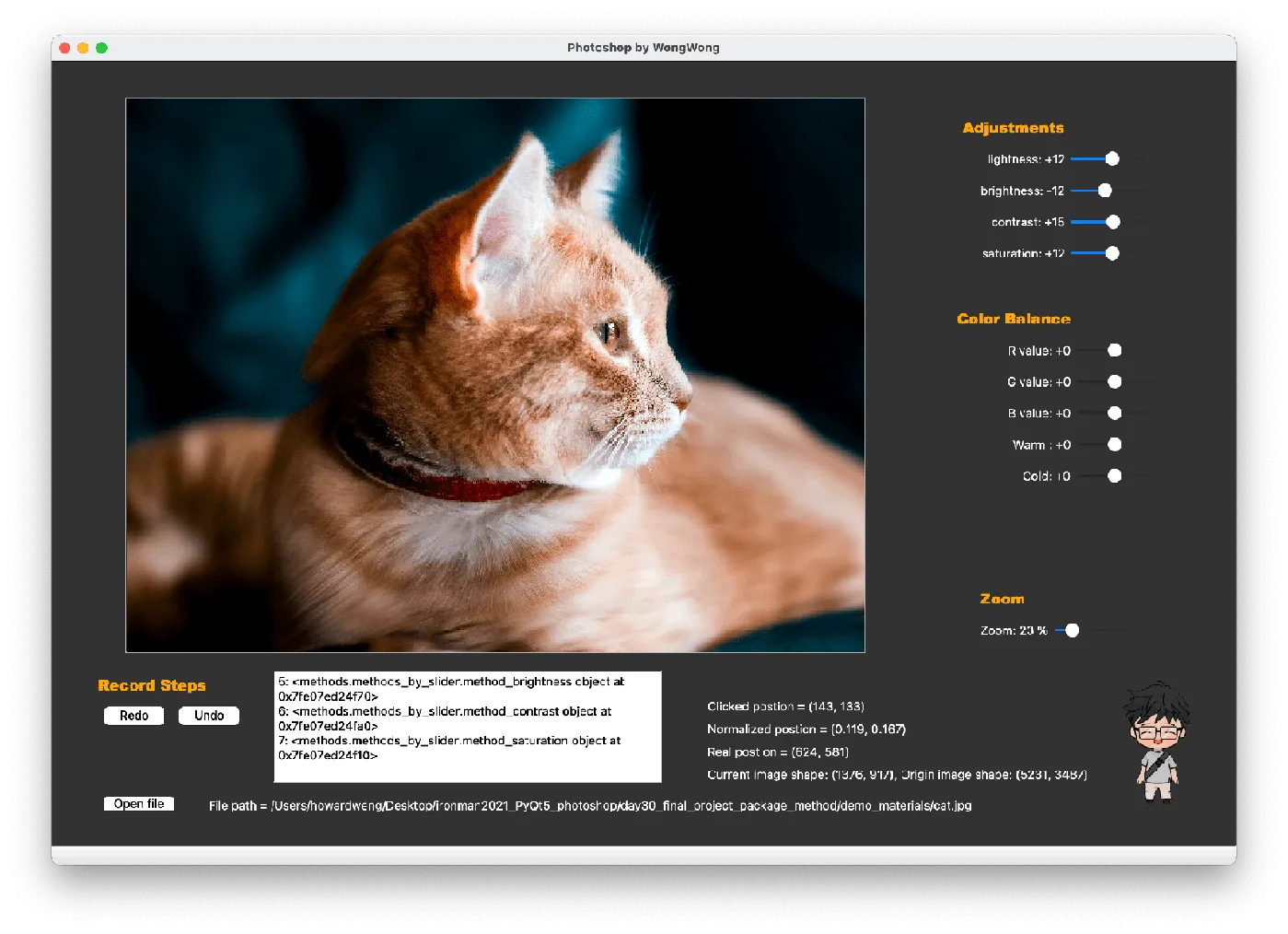Click the Zoom percentage slider handle
Image resolution: width=1288 pixels, height=934 pixels.
pyautogui.click(x=1073, y=631)
